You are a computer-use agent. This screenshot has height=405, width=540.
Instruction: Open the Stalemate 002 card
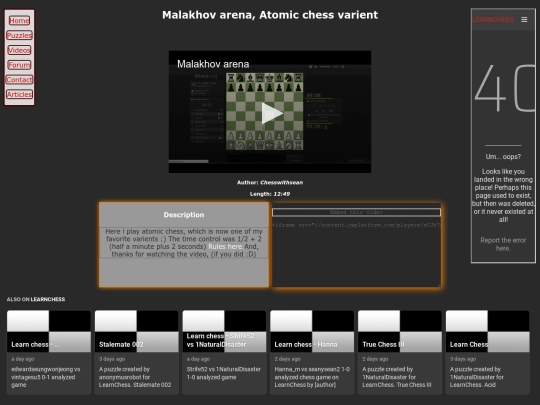[x=137, y=352]
